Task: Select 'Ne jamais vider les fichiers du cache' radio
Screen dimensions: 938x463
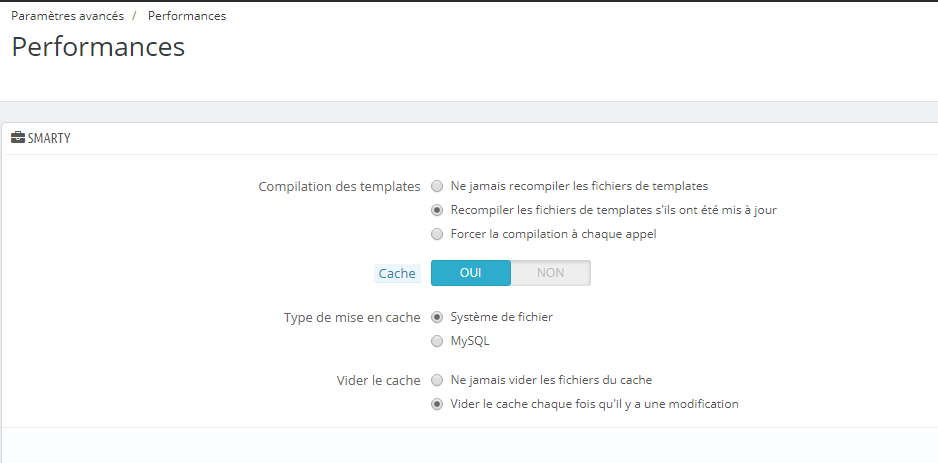Action: click(437, 380)
